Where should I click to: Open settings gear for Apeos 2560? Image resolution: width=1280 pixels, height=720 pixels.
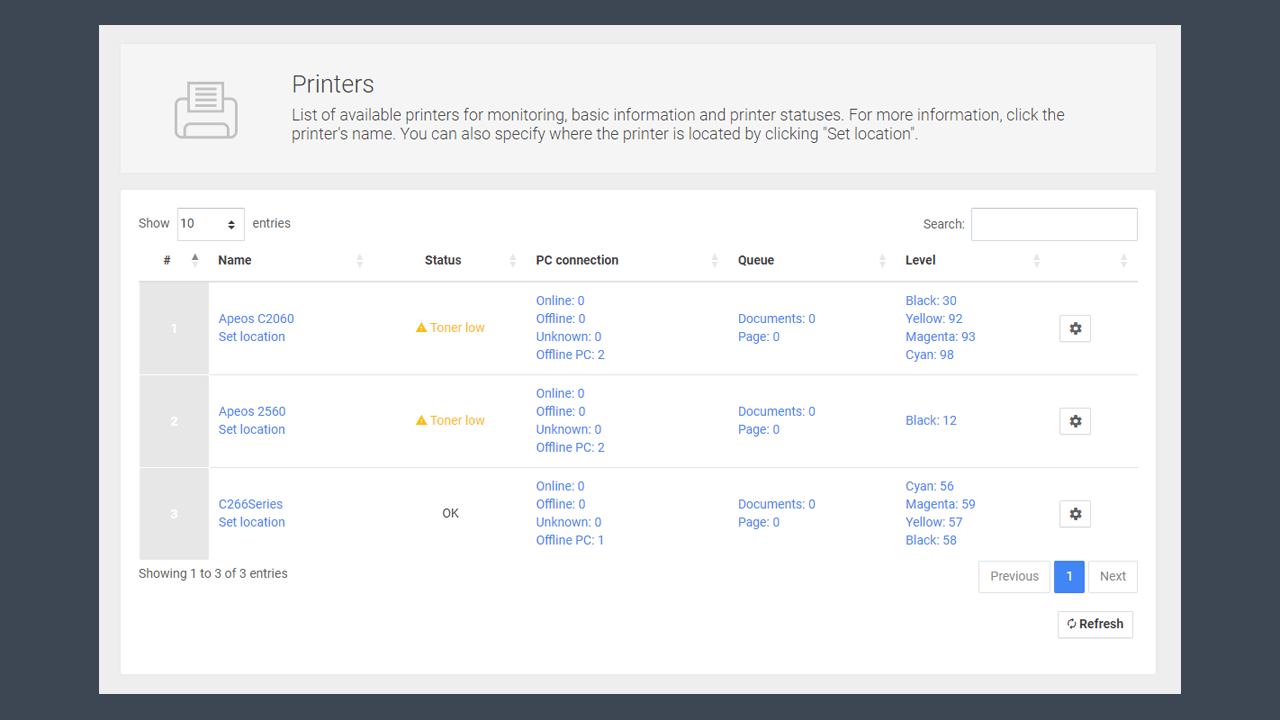point(1075,421)
